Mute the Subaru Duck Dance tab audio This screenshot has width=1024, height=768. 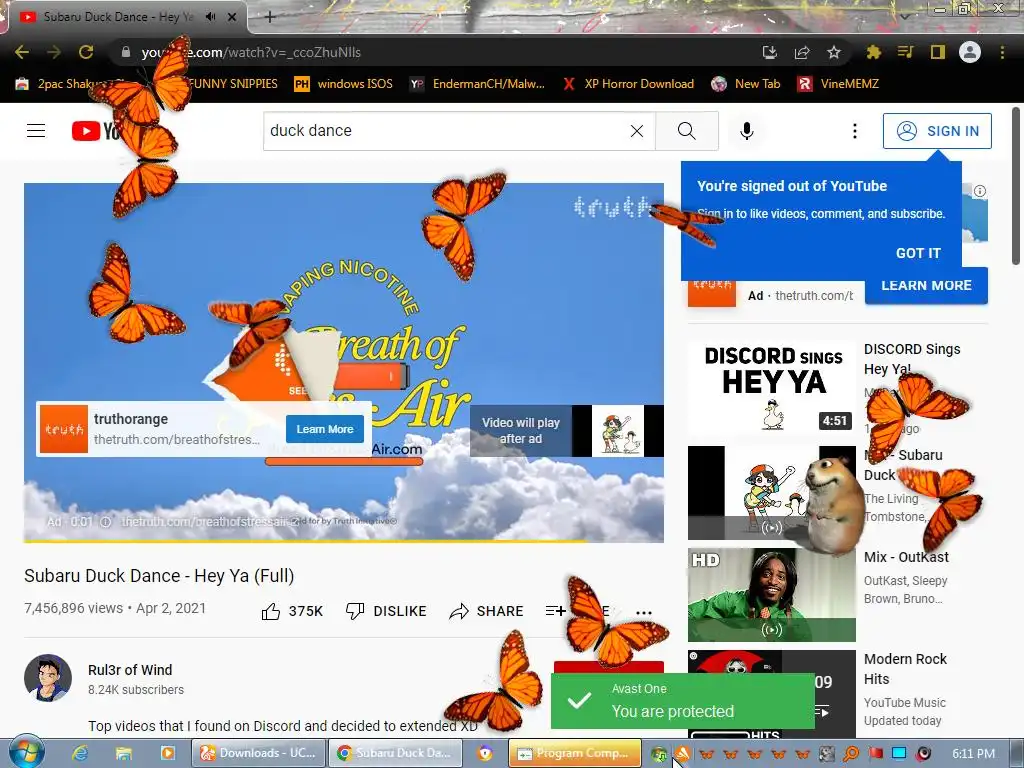[210, 17]
